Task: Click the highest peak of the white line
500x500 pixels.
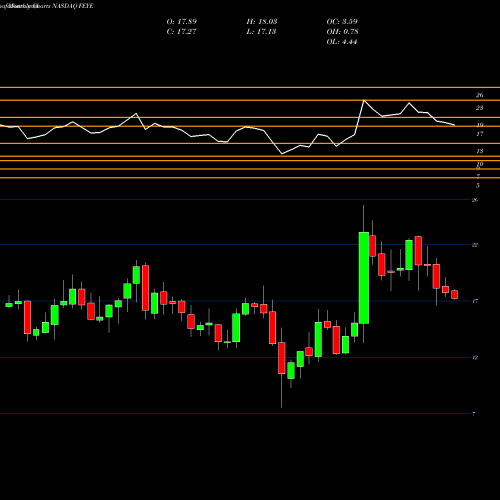Action: point(364,100)
